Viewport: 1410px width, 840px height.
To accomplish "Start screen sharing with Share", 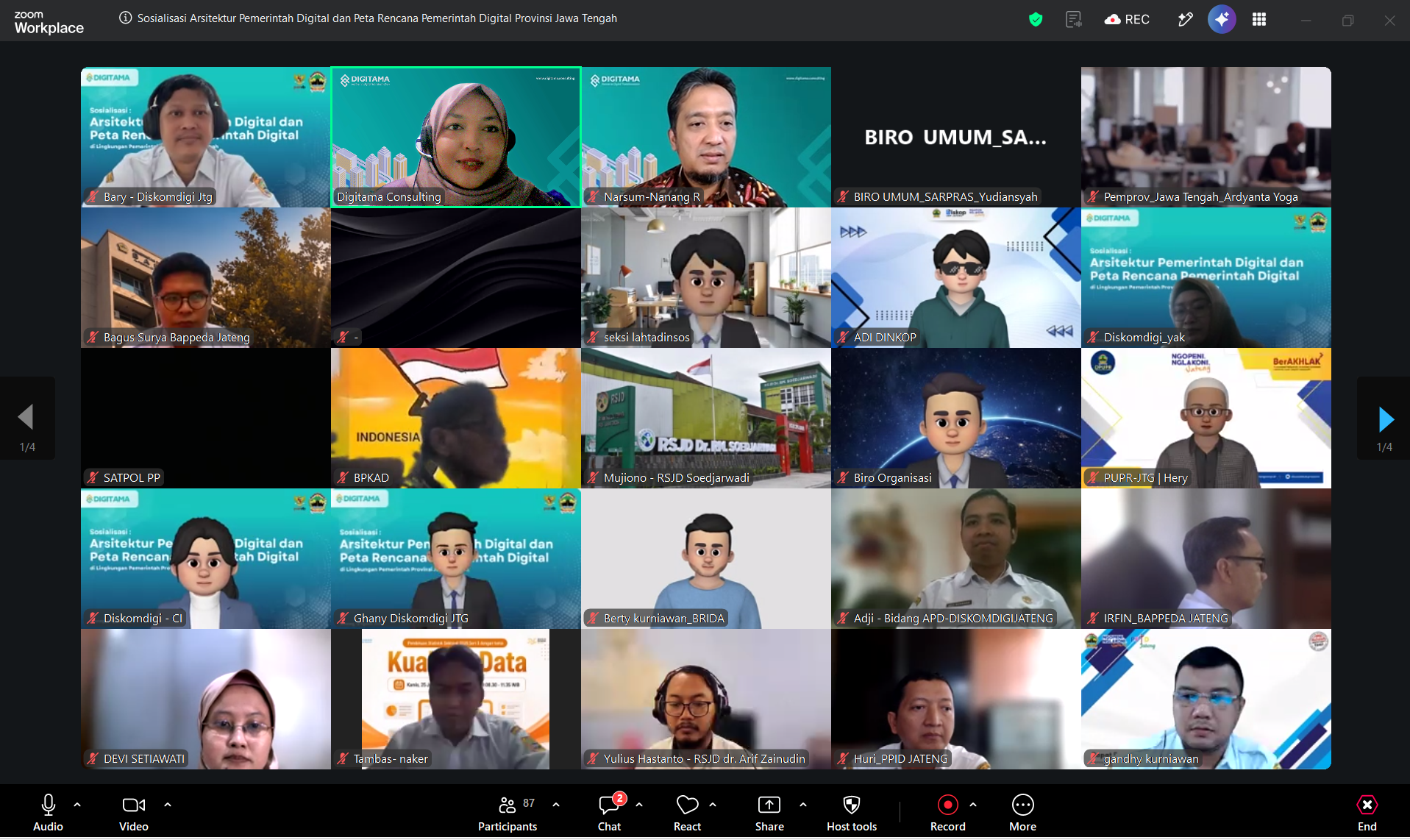I will (x=769, y=813).
